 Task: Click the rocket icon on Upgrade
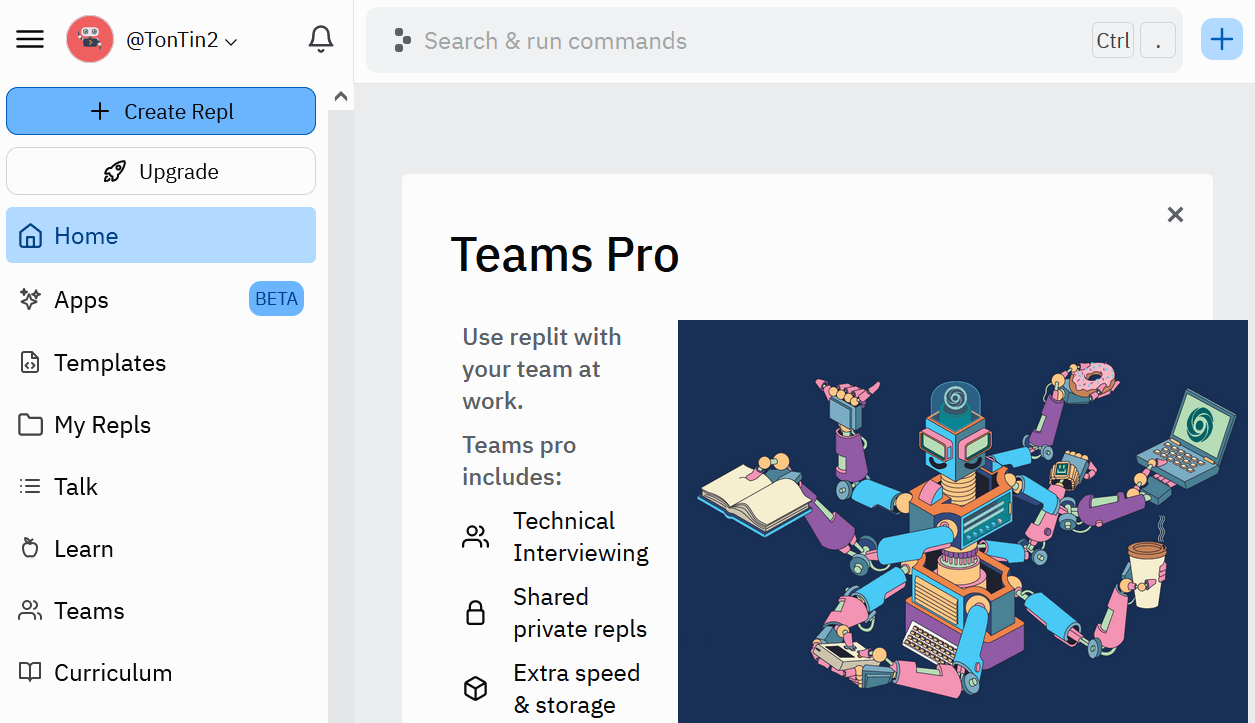115,172
